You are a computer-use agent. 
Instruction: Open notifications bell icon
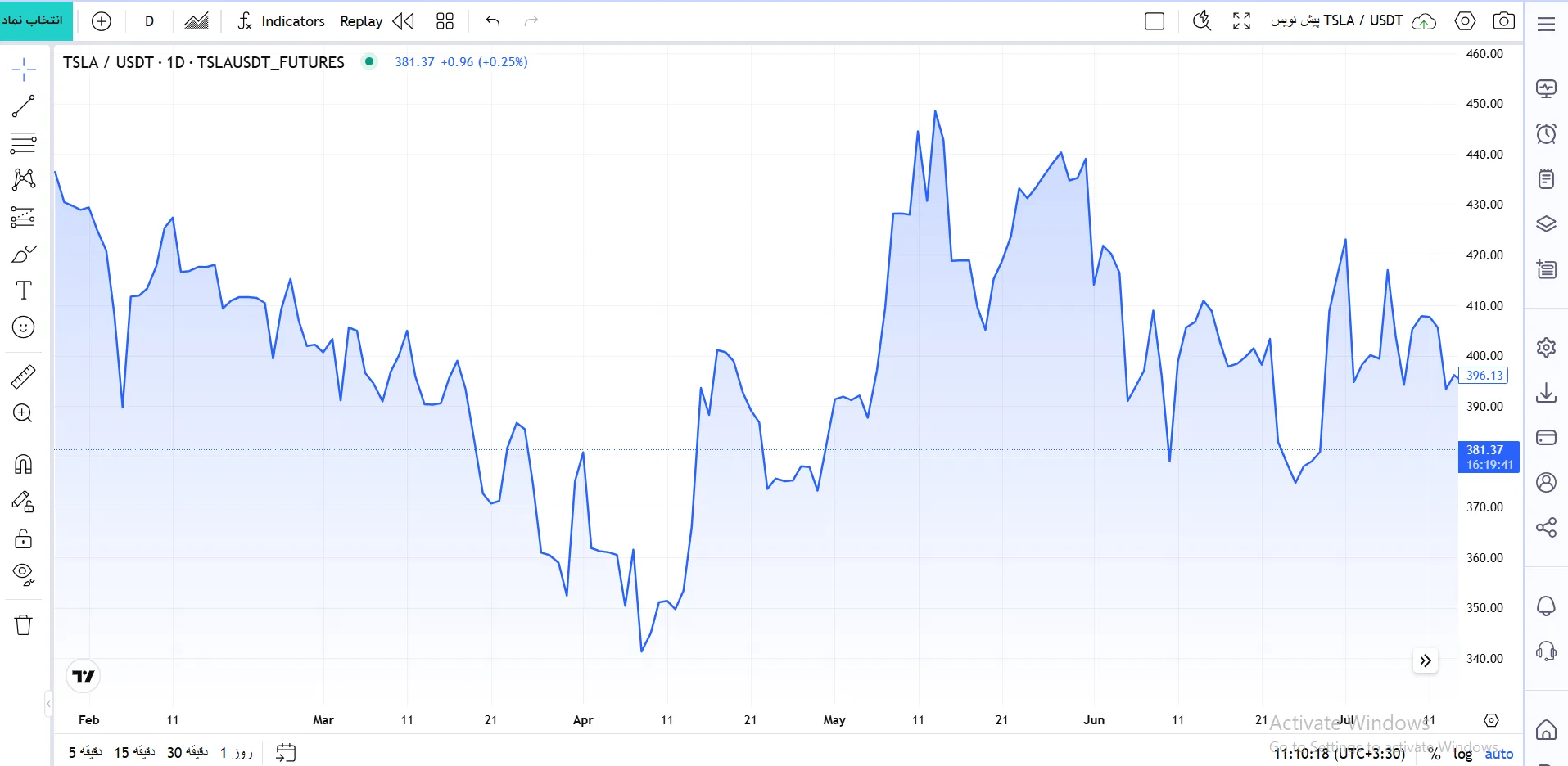(1547, 606)
